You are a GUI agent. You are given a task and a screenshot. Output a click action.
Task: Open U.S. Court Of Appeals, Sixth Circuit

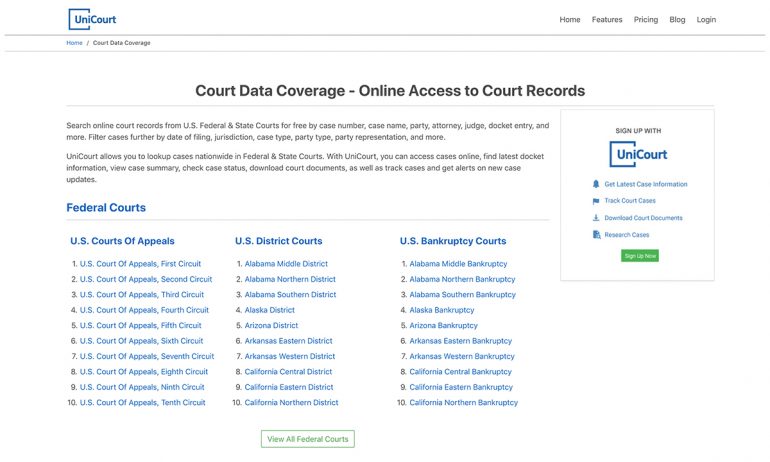(141, 341)
